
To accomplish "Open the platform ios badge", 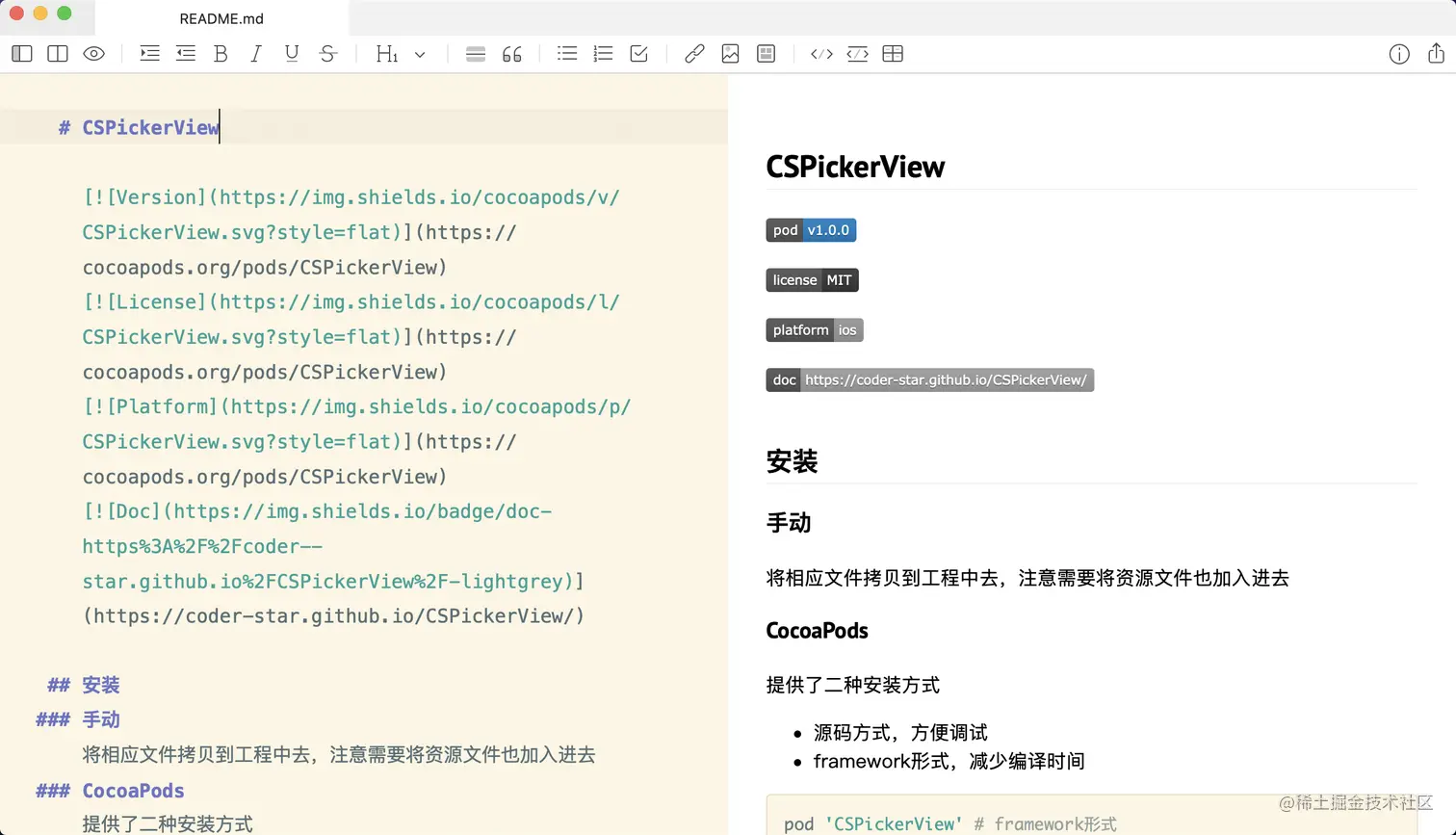I will (815, 330).
